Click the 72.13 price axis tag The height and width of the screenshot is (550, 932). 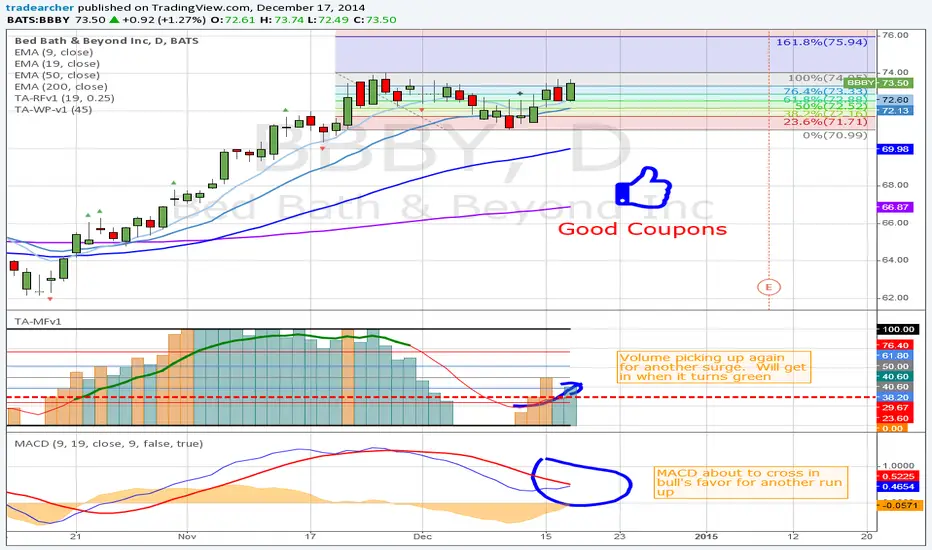895,111
